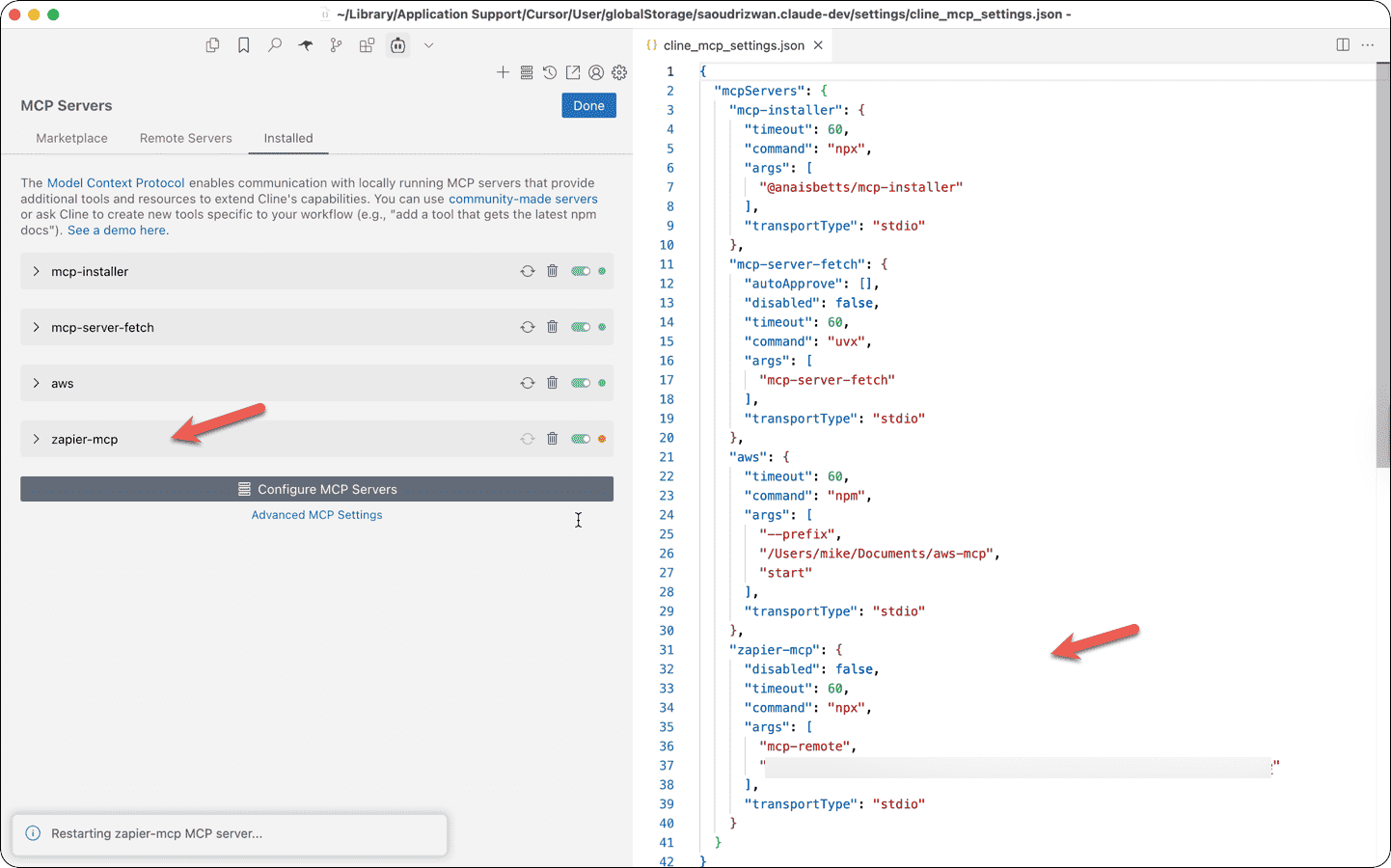Delete the zapier-mcp server
The height and width of the screenshot is (868, 1391).
click(x=553, y=439)
